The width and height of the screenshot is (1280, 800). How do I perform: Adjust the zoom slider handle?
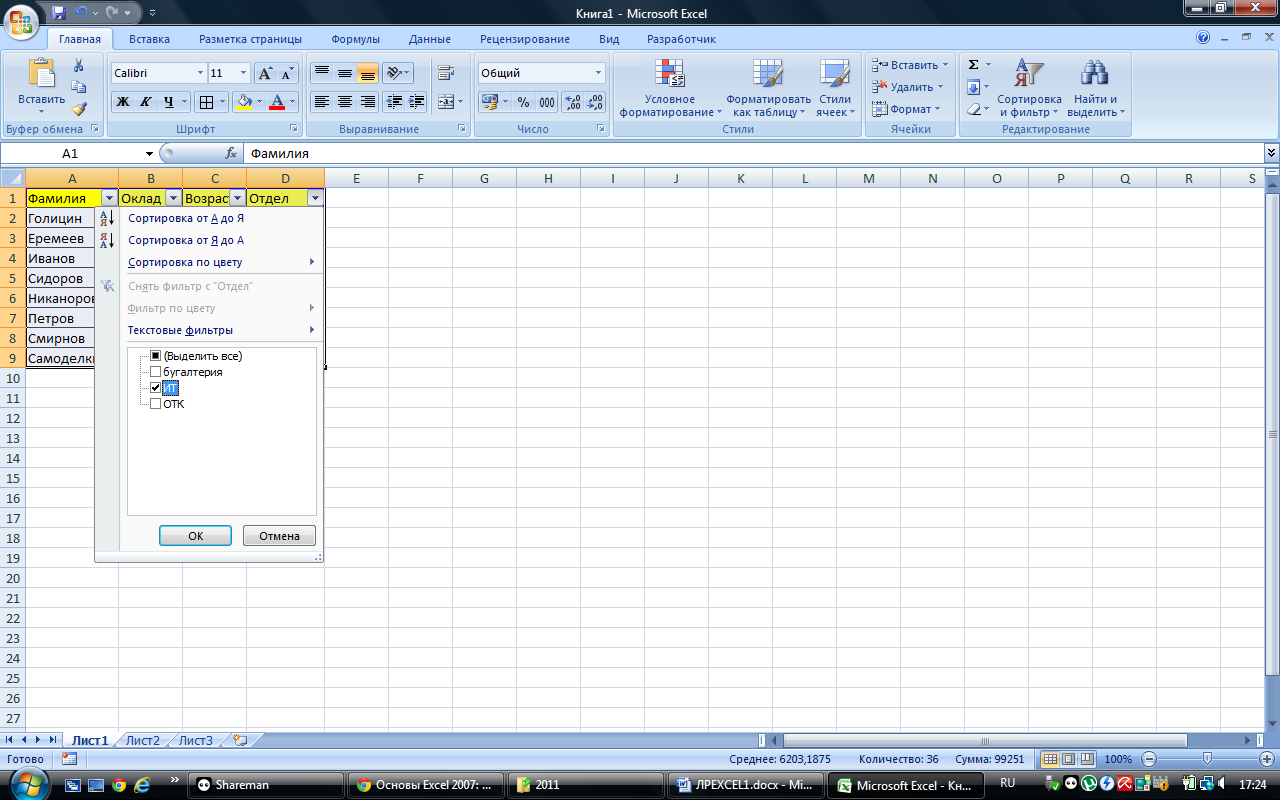1207,759
